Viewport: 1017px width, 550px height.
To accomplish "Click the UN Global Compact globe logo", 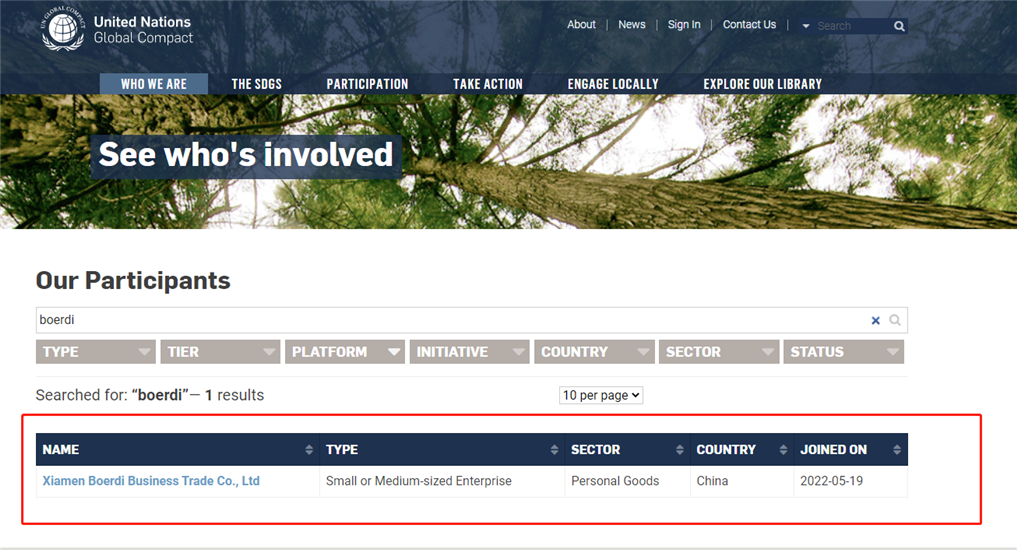I will click(63, 29).
